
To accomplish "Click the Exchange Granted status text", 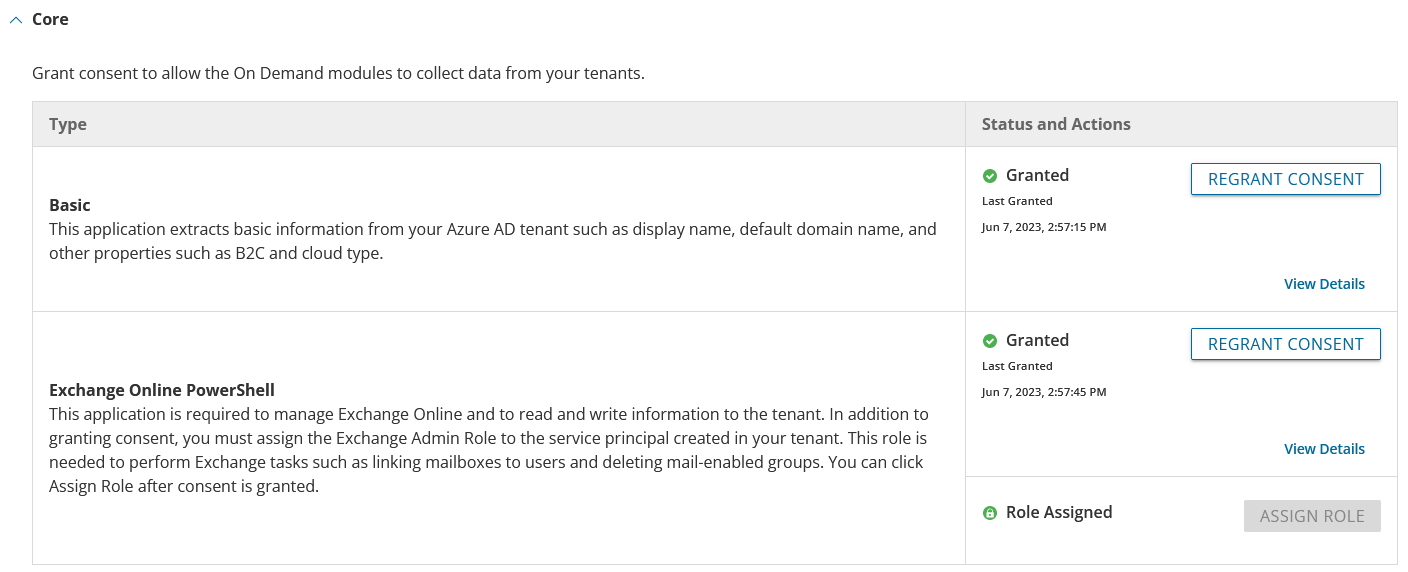I will (x=1037, y=340).
